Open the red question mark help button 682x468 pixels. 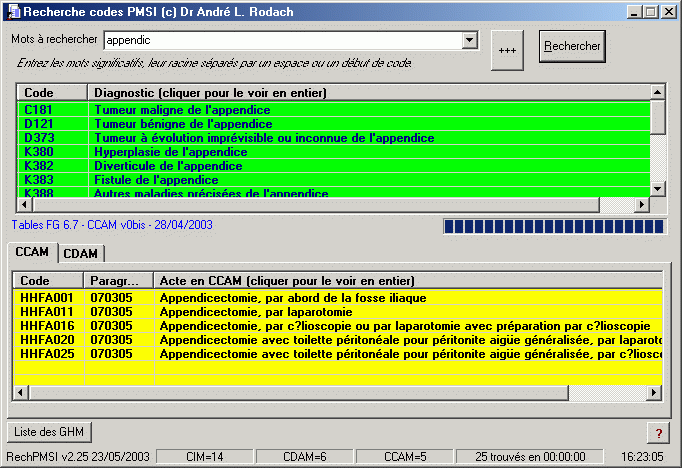coord(659,433)
